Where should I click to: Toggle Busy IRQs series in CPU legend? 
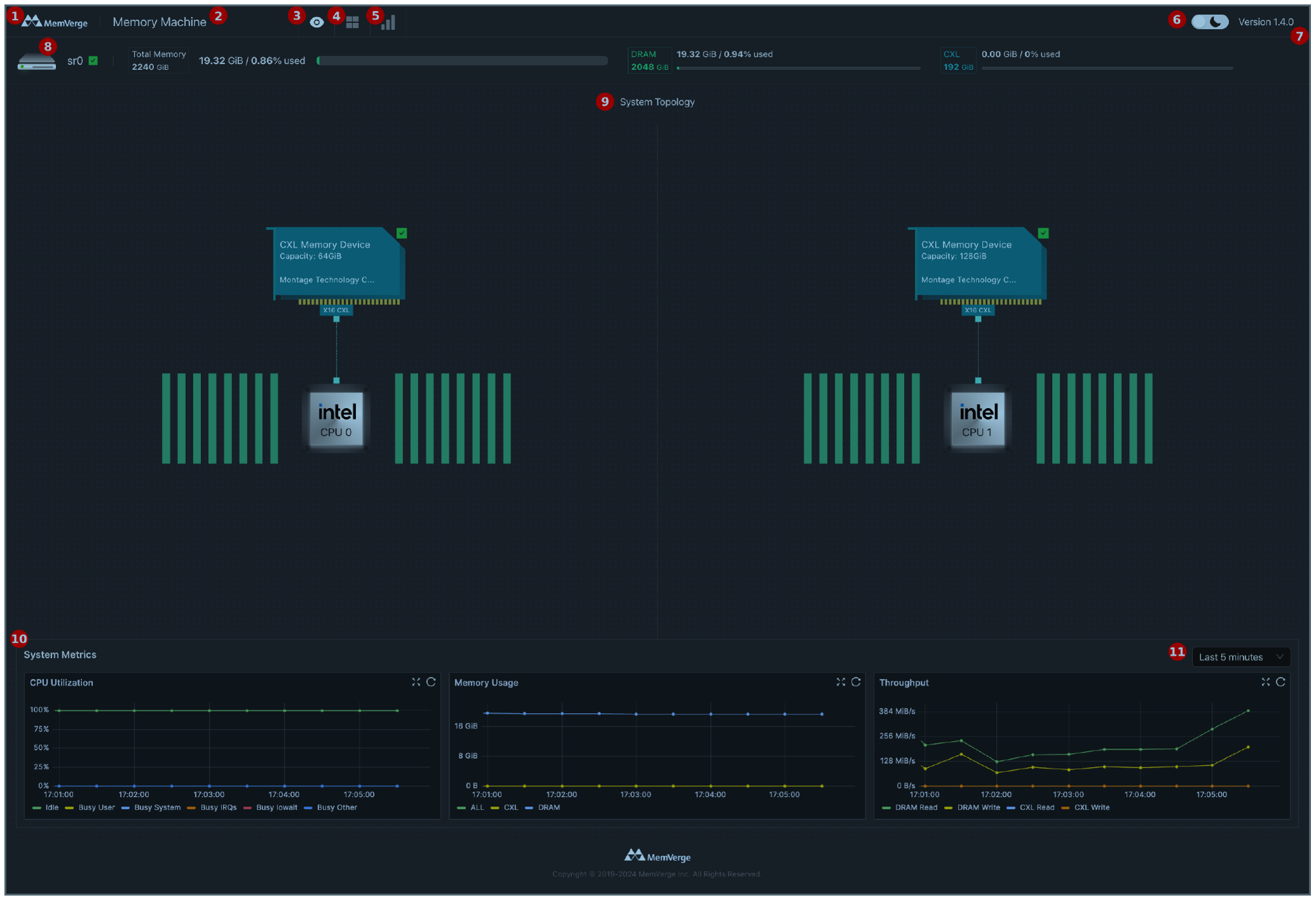(212, 807)
